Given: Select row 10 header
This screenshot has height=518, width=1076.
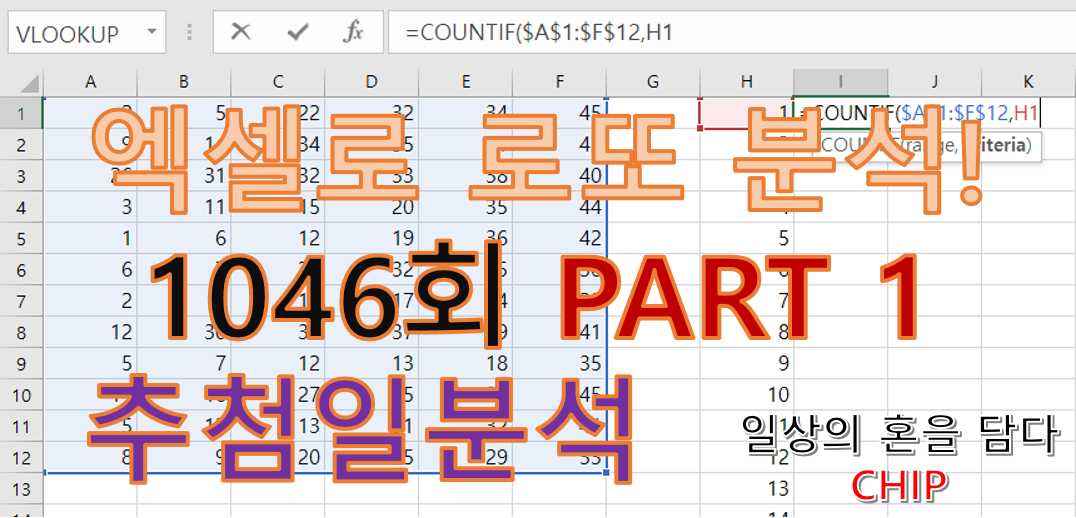Looking at the screenshot, I should pyautogui.click(x=21, y=395).
